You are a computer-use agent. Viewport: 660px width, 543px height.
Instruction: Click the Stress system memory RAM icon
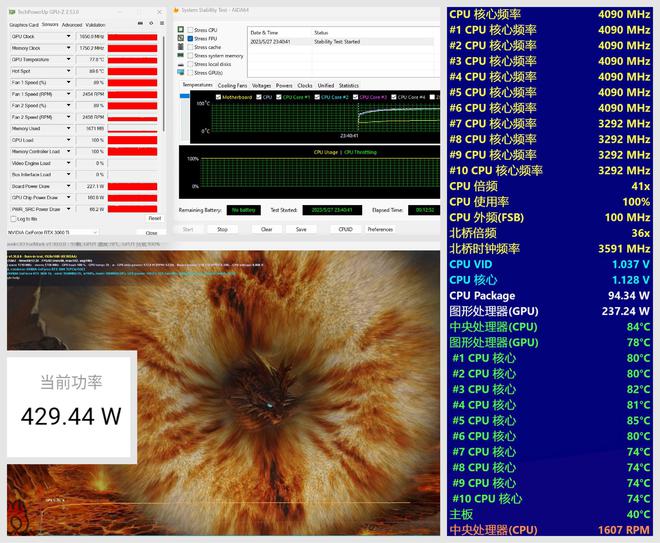(181, 55)
